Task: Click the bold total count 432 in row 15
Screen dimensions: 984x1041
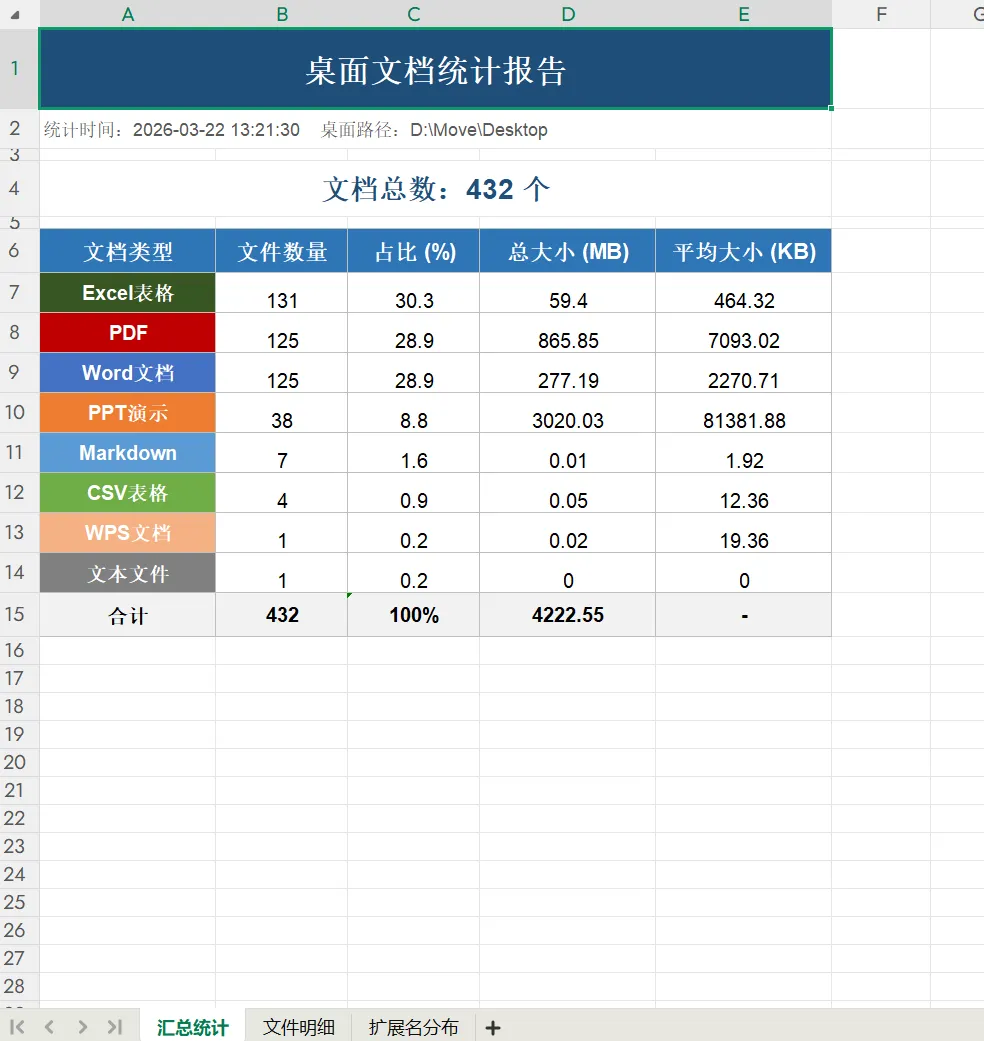Action: click(x=282, y=615)
